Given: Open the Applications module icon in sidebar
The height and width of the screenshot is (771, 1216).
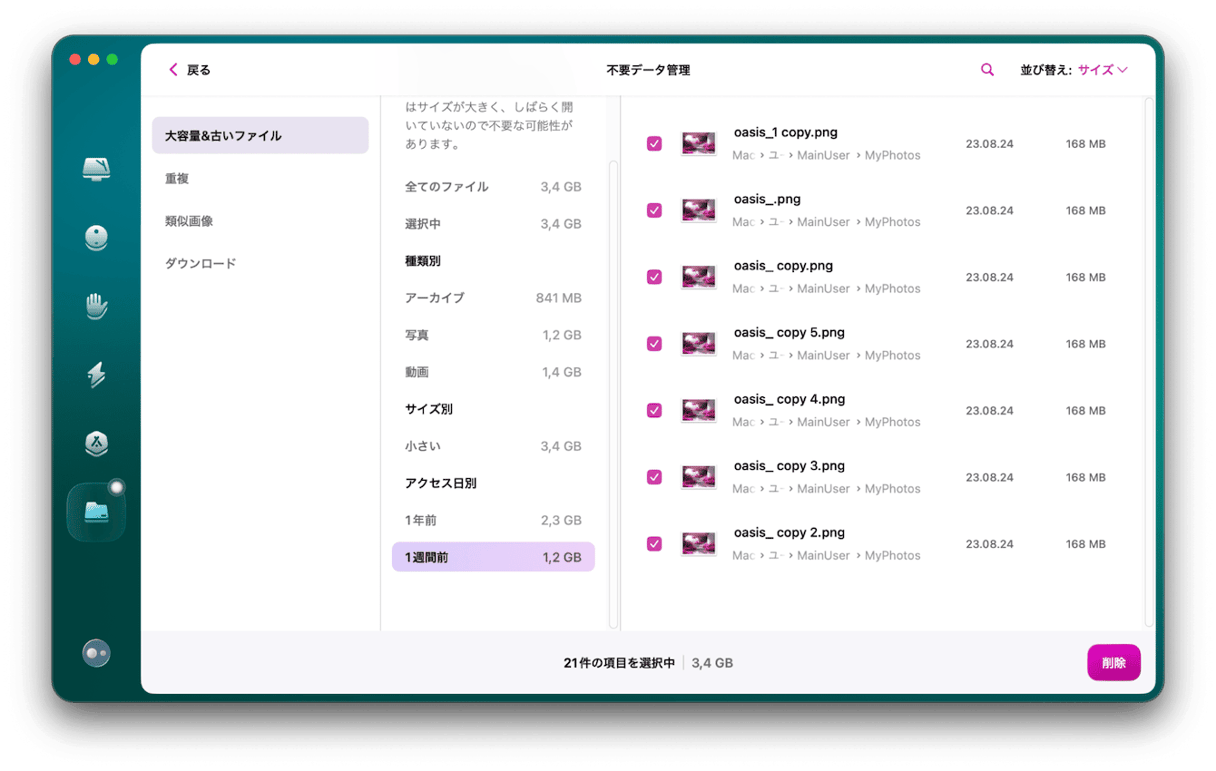Looking at the screenshot, I should coord(96,443).
